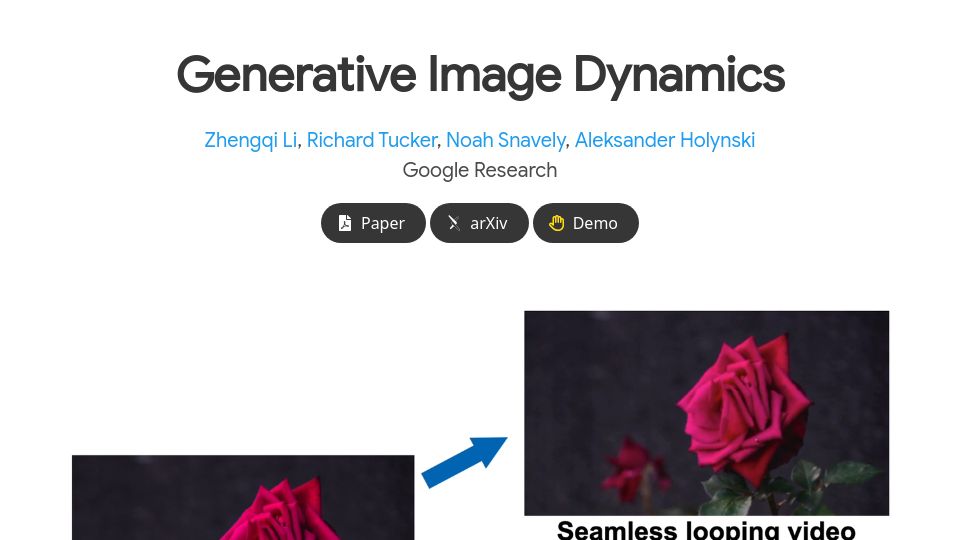The width and height of the screenshot is (960, 540).
Task: Follow the Noah Snavely link
Action: 506,140
